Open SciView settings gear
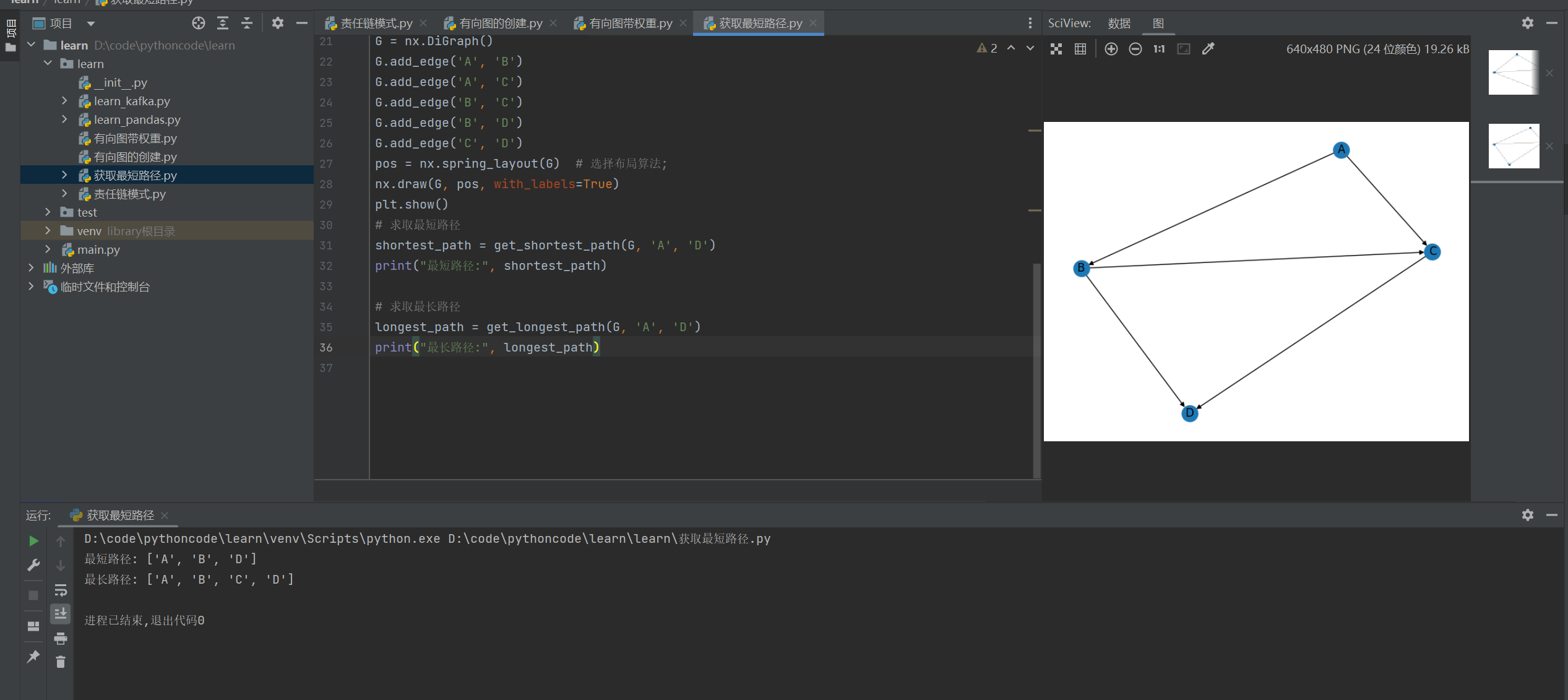The image size is (1568, 700). pos(1528,24)
